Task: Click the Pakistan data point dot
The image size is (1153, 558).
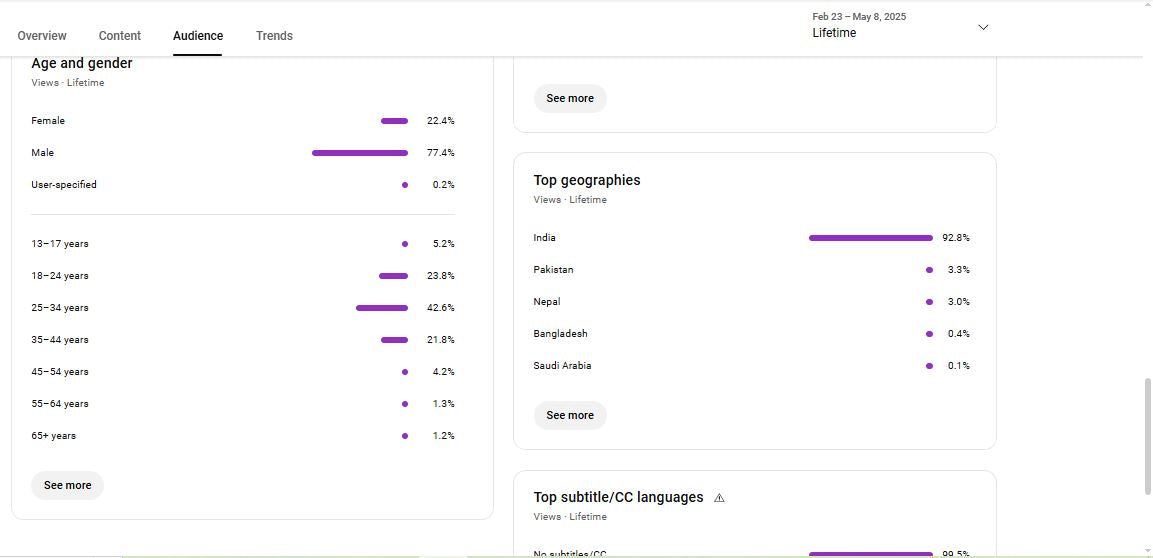Action: pyautogui.click(x=929, y=270)
